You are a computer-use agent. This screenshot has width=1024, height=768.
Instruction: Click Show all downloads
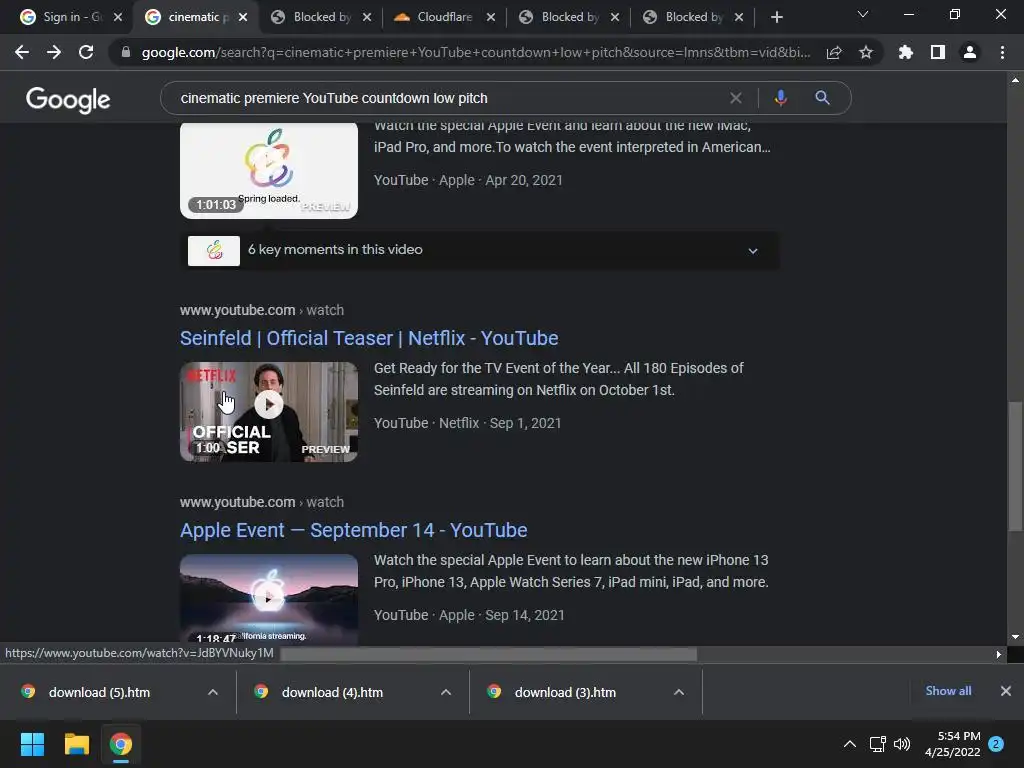pos(948,691)
